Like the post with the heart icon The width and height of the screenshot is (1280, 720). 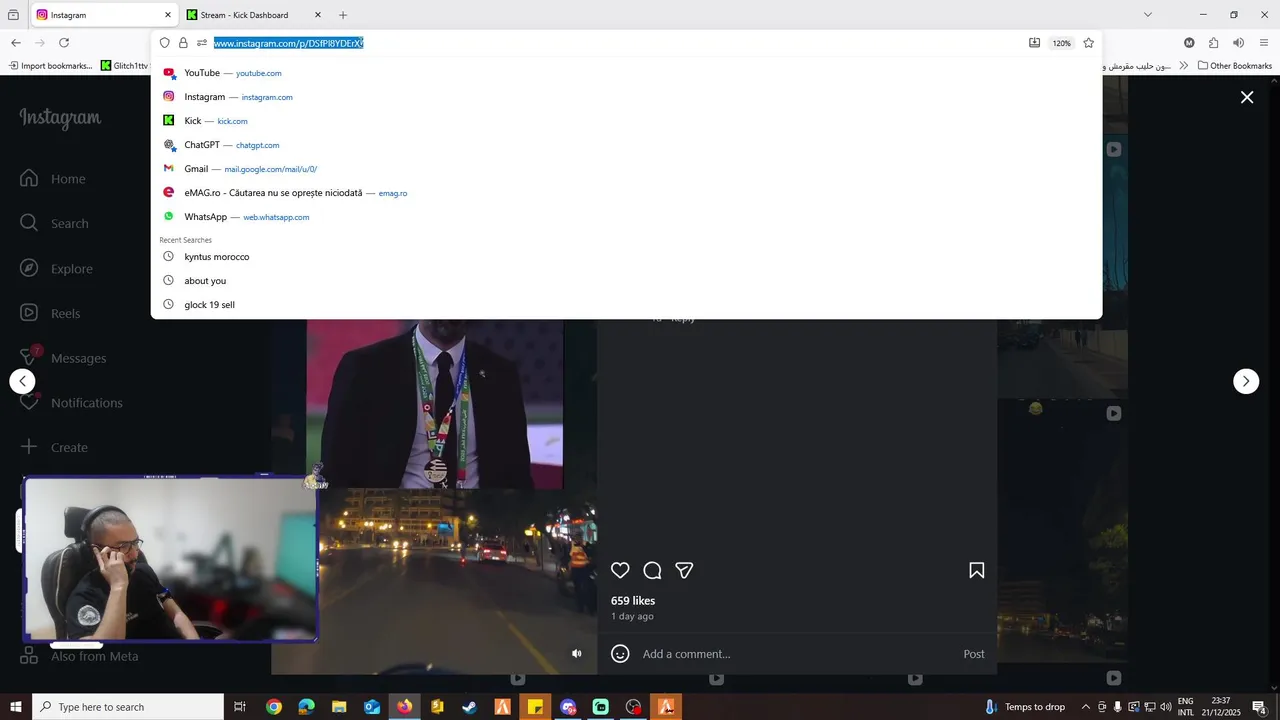coord(620,570)
